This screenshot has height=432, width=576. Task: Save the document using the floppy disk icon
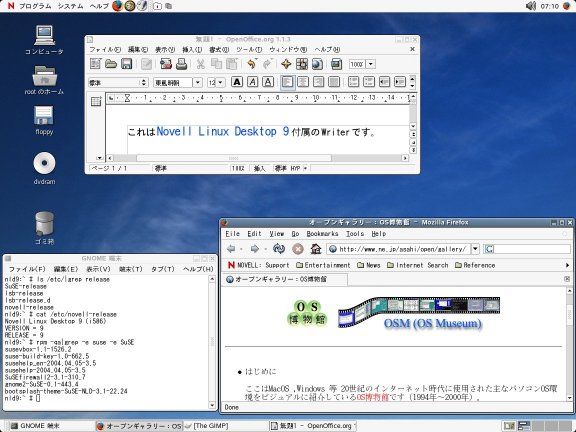[127, 64]
